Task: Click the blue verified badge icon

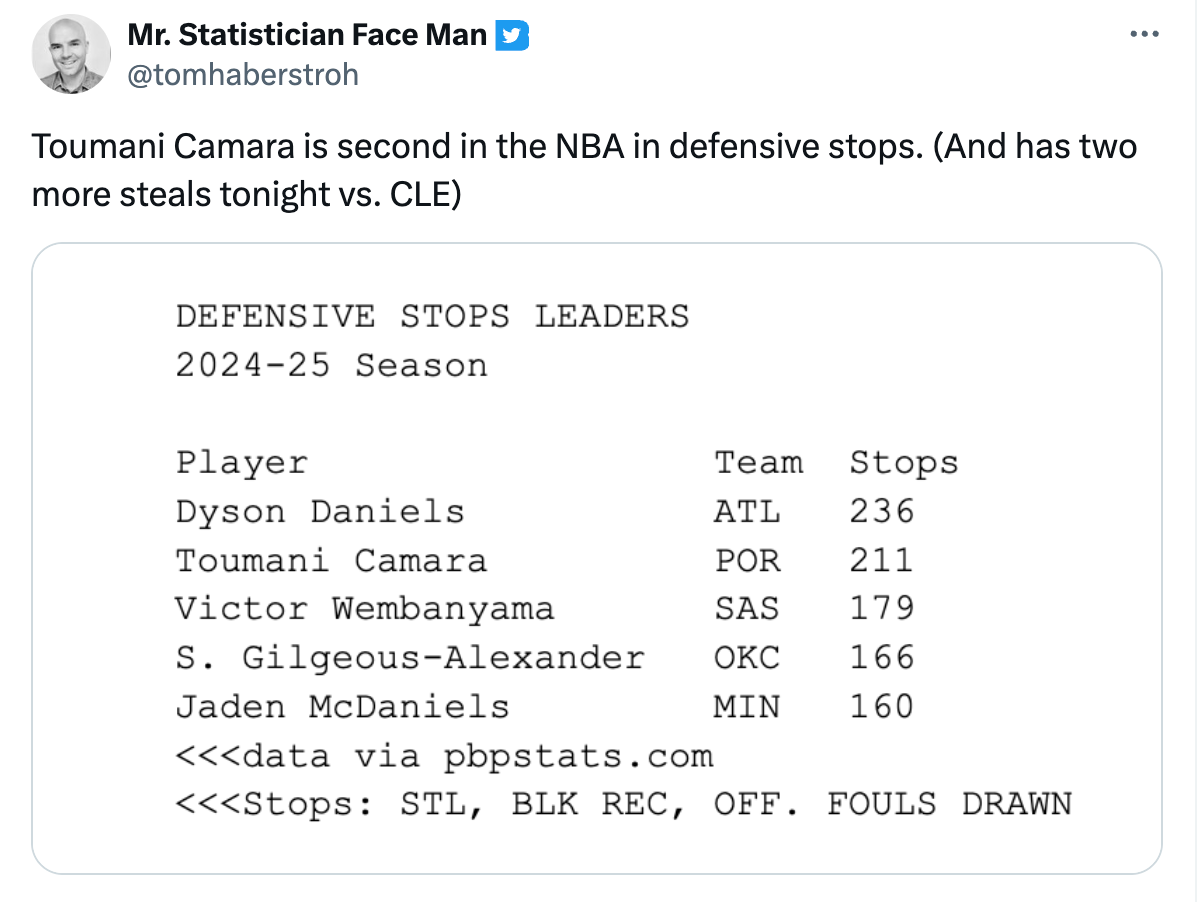Action: [x=513, y=36]
